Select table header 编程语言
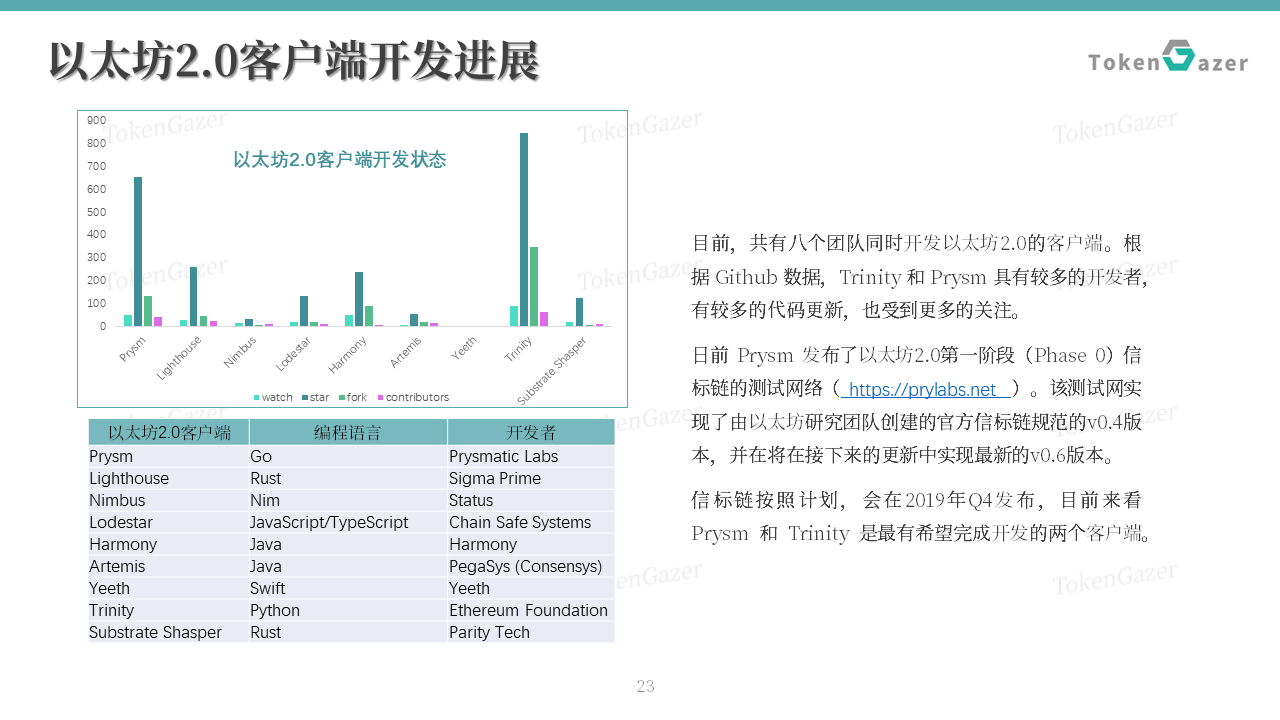 (x=348, y=432)
